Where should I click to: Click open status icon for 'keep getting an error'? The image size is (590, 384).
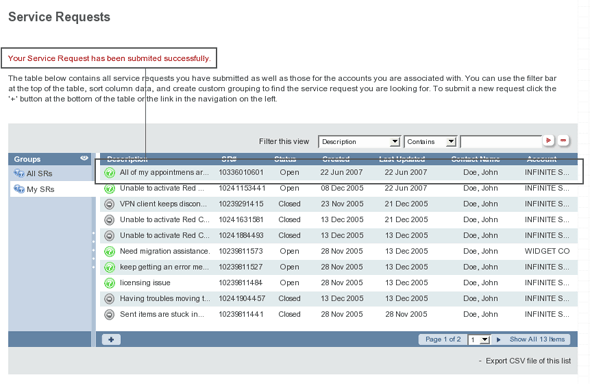[x=109, y=267]
